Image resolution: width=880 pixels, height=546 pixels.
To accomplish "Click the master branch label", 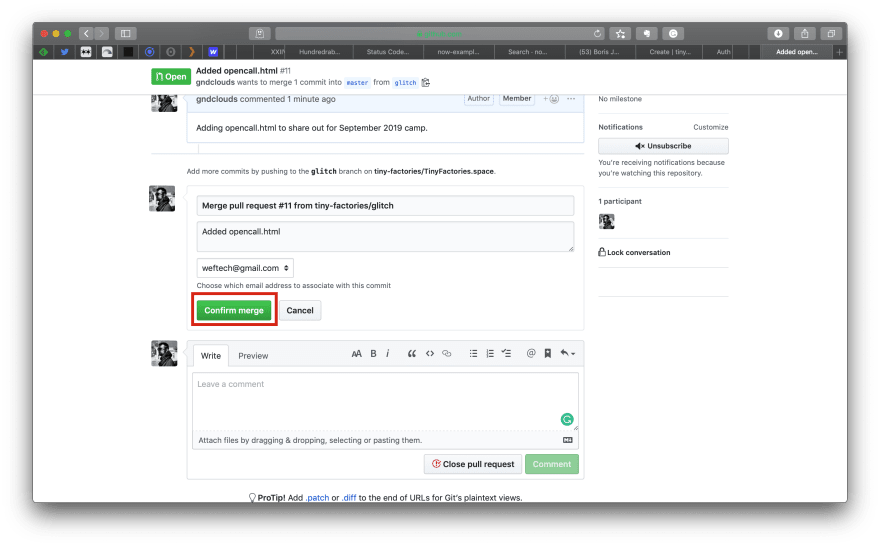I will pyautogui.click(x=357, y=82).
